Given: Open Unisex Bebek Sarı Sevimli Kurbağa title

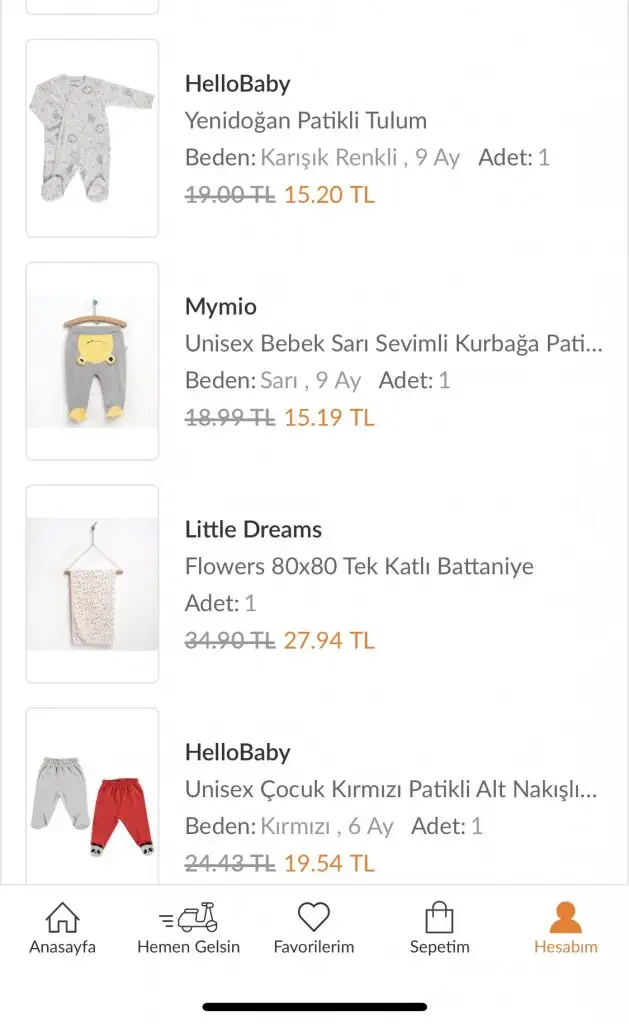Looking at the screenshot, I should (394, 344).
